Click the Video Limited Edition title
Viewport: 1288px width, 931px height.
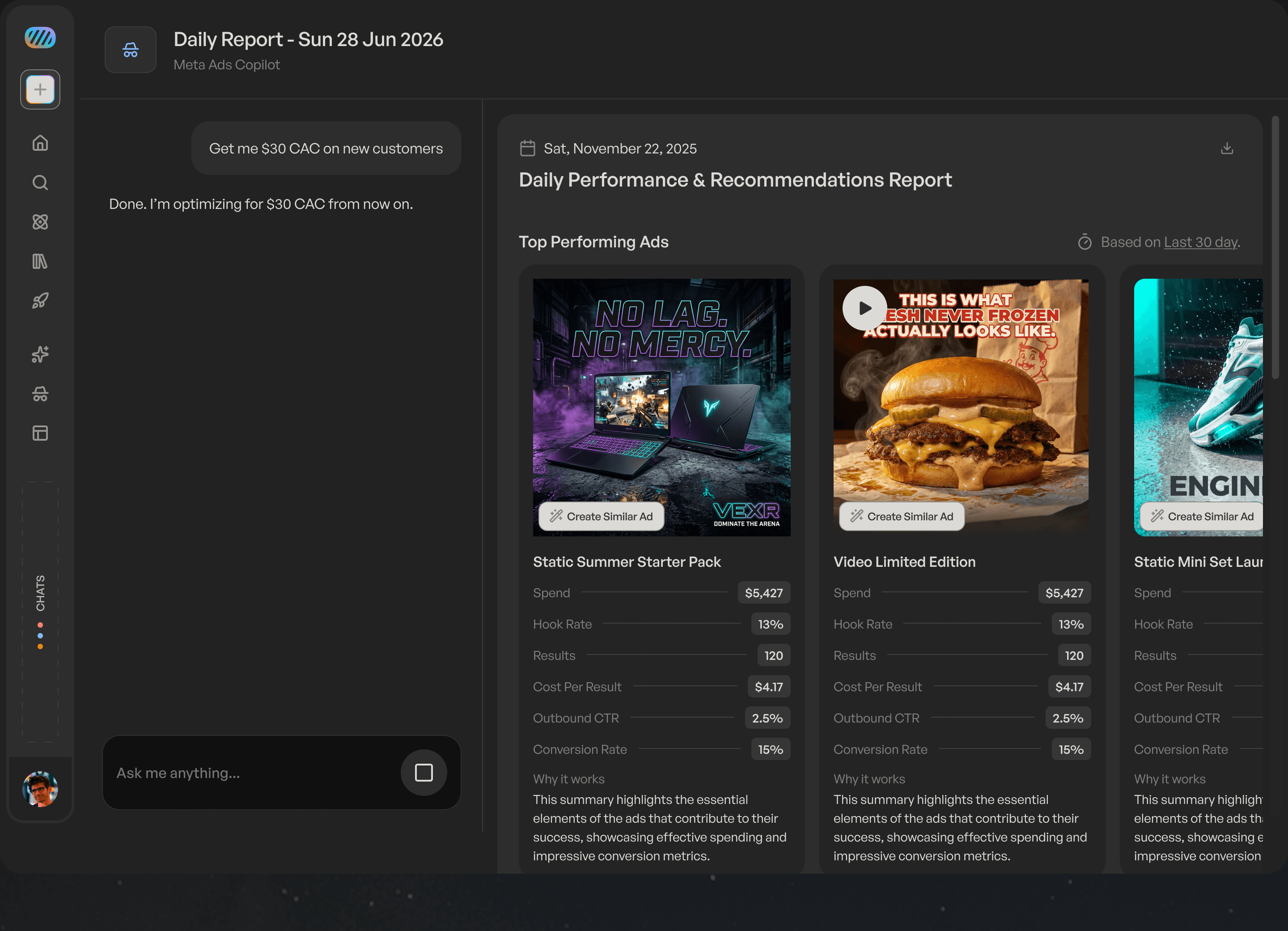904,562
